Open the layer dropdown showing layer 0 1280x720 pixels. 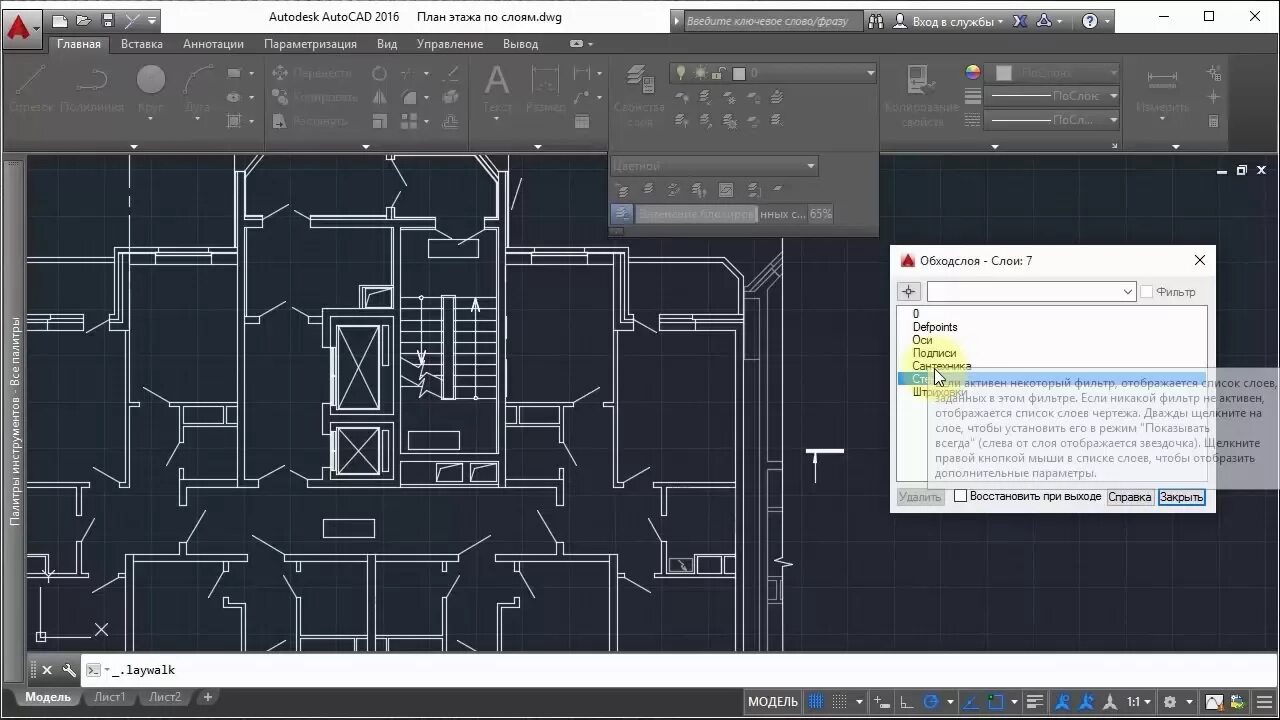pos(870,73)
